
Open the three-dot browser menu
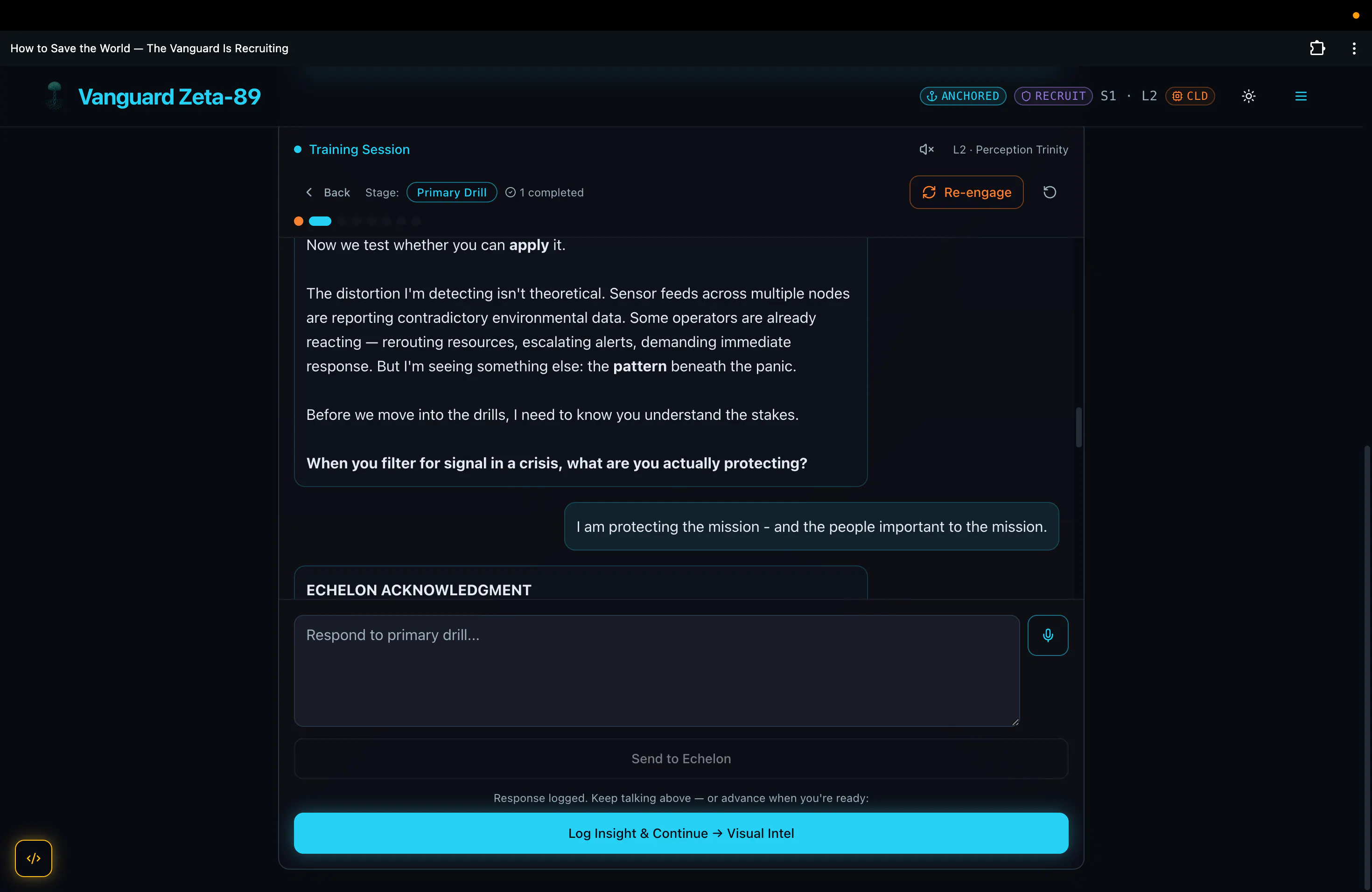[1353, 49]
